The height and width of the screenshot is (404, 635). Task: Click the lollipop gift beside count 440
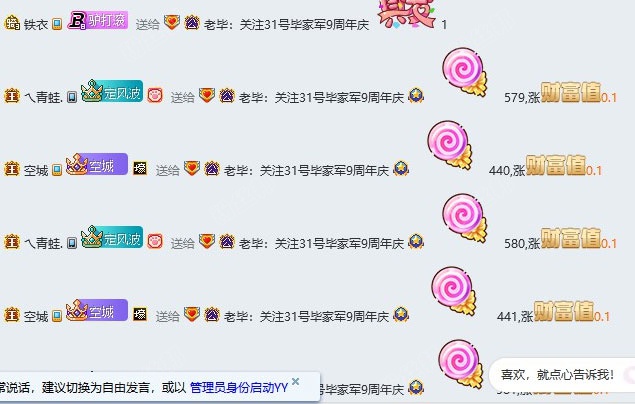(449, 145)
